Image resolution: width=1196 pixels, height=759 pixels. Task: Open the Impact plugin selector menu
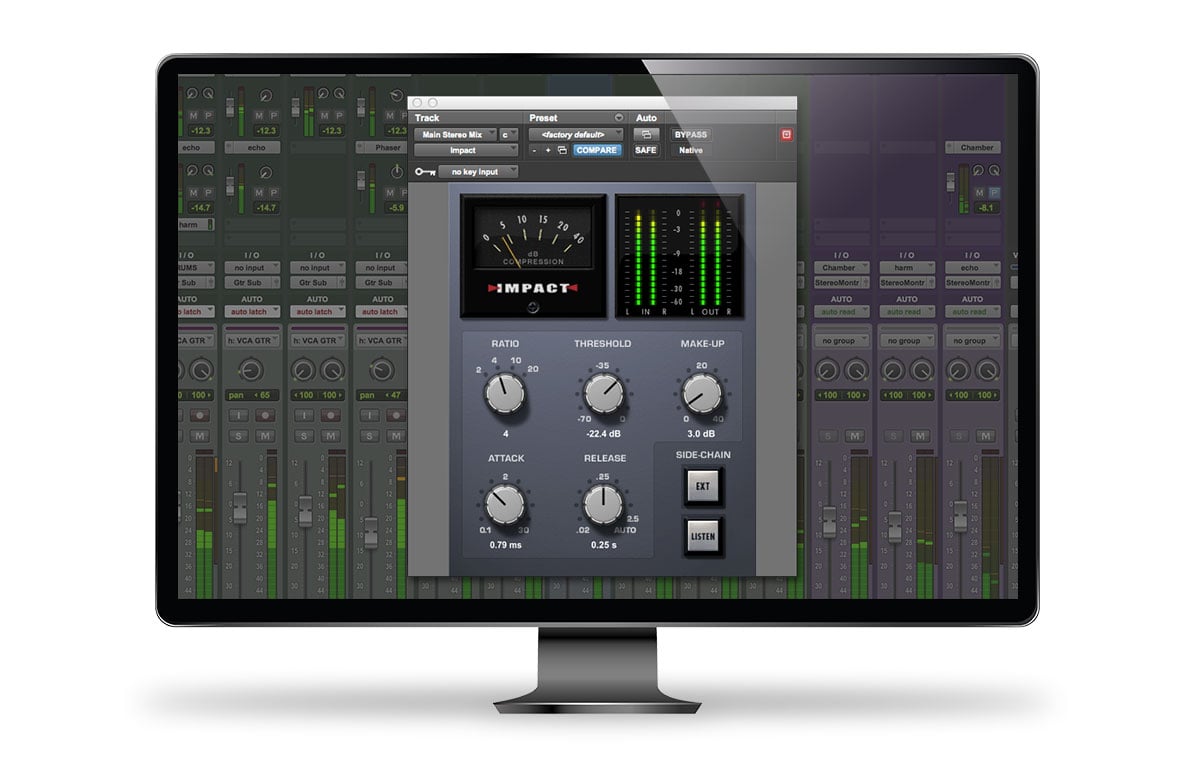[x=466, y=150]
